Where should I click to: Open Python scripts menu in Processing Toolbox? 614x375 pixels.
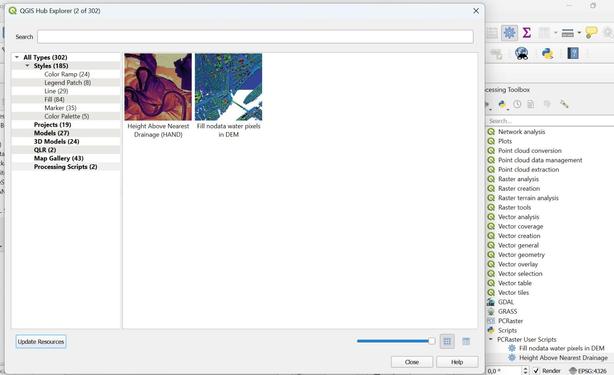coord(502,105)
